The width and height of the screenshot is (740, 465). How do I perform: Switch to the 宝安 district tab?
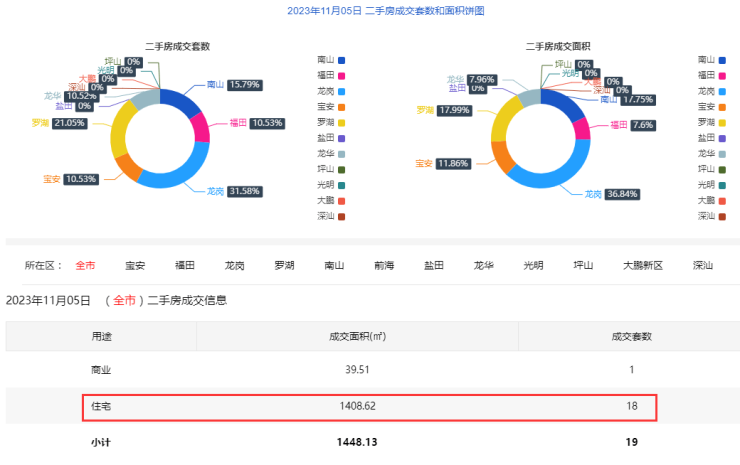135,266
